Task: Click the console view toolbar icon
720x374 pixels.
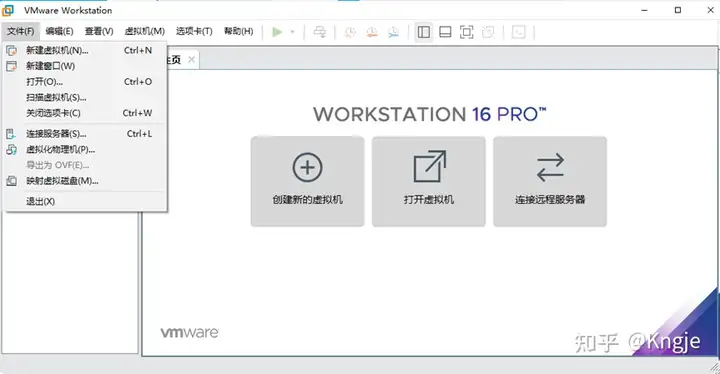Action: click(x=518, y=32)
